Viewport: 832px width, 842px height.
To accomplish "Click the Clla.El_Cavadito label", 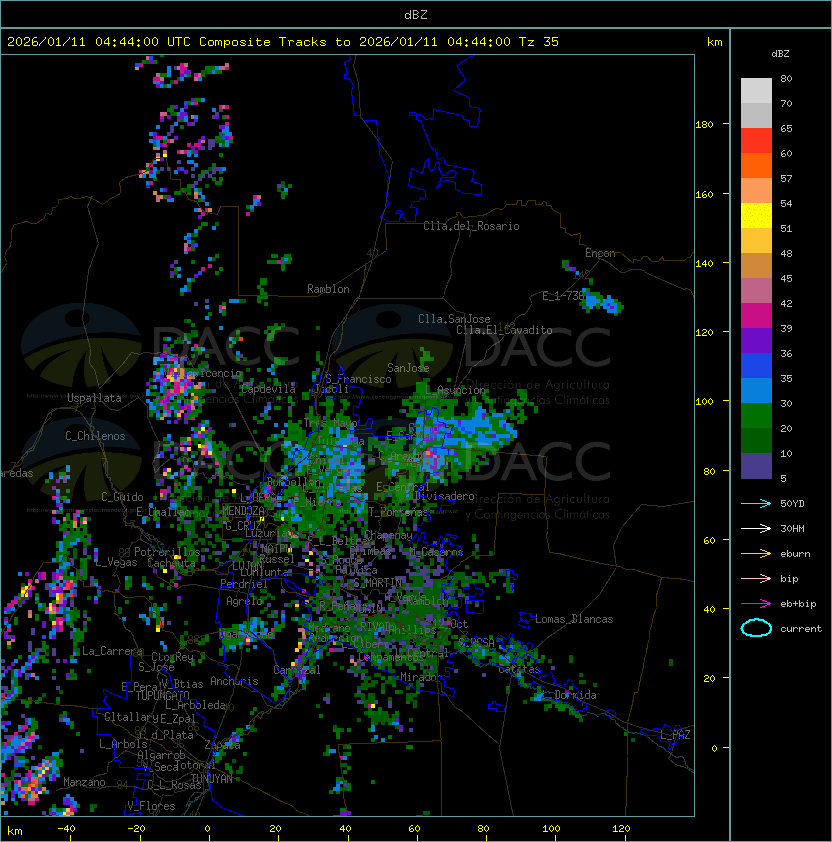I will (x=504, y=330).
